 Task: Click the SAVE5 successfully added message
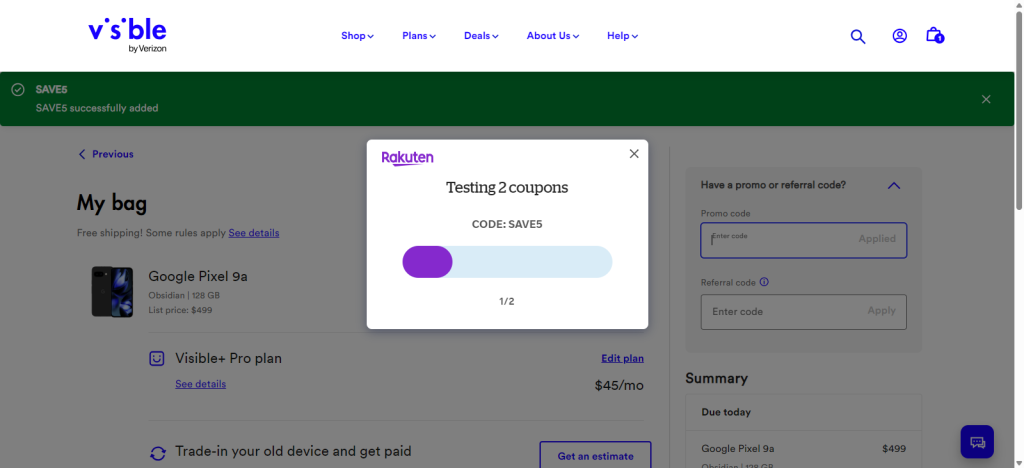pos(97,108)
